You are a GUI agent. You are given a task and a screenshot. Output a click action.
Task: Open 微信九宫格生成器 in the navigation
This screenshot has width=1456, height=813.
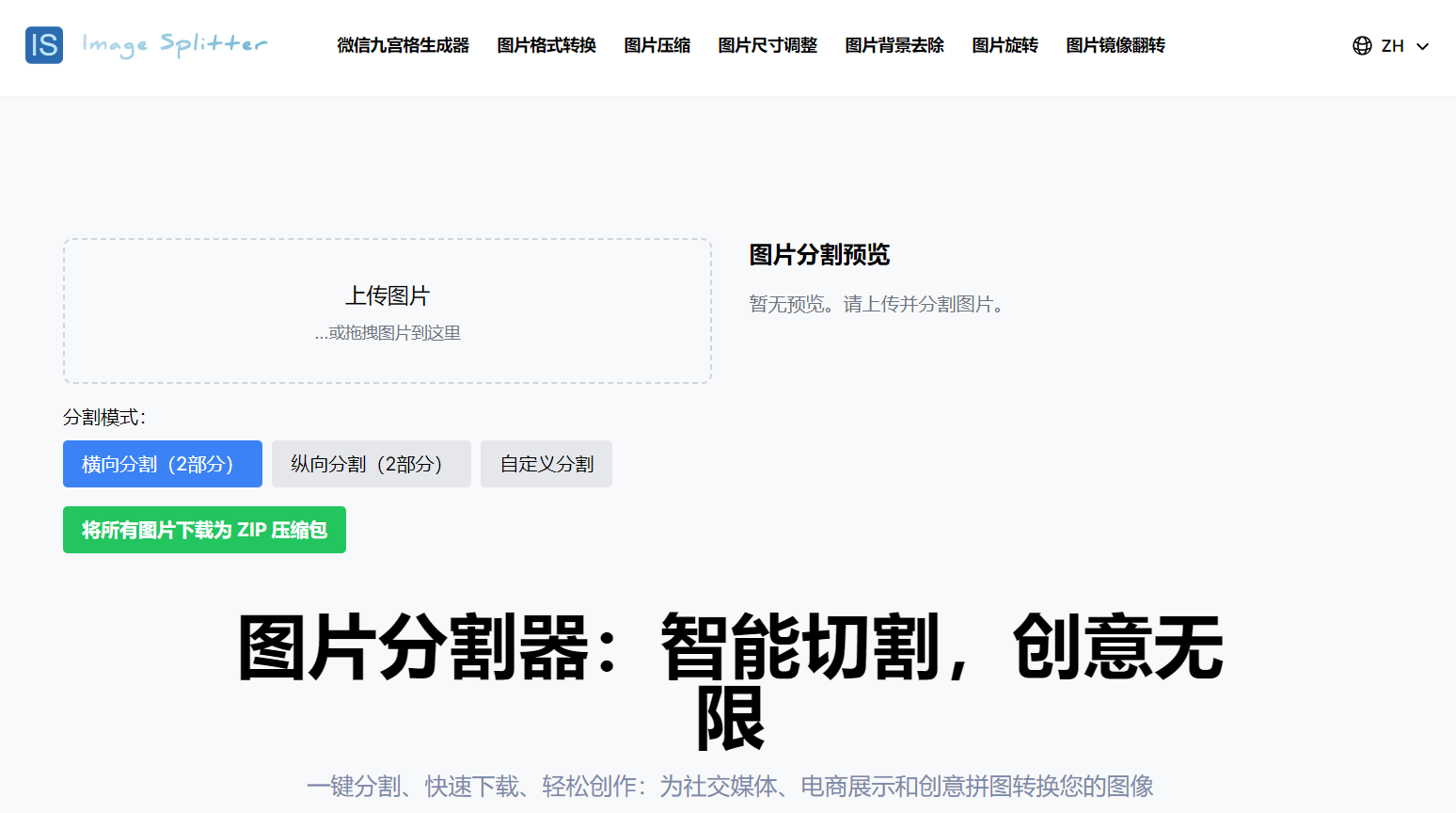403,45
